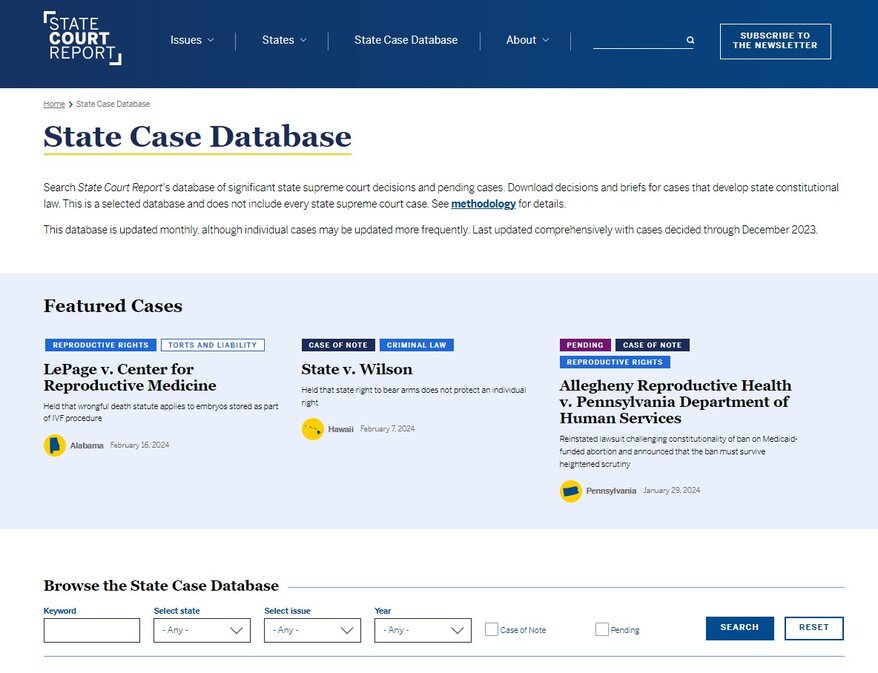Click the Hawaii state icon
The image size is (878, 673).
312,428
